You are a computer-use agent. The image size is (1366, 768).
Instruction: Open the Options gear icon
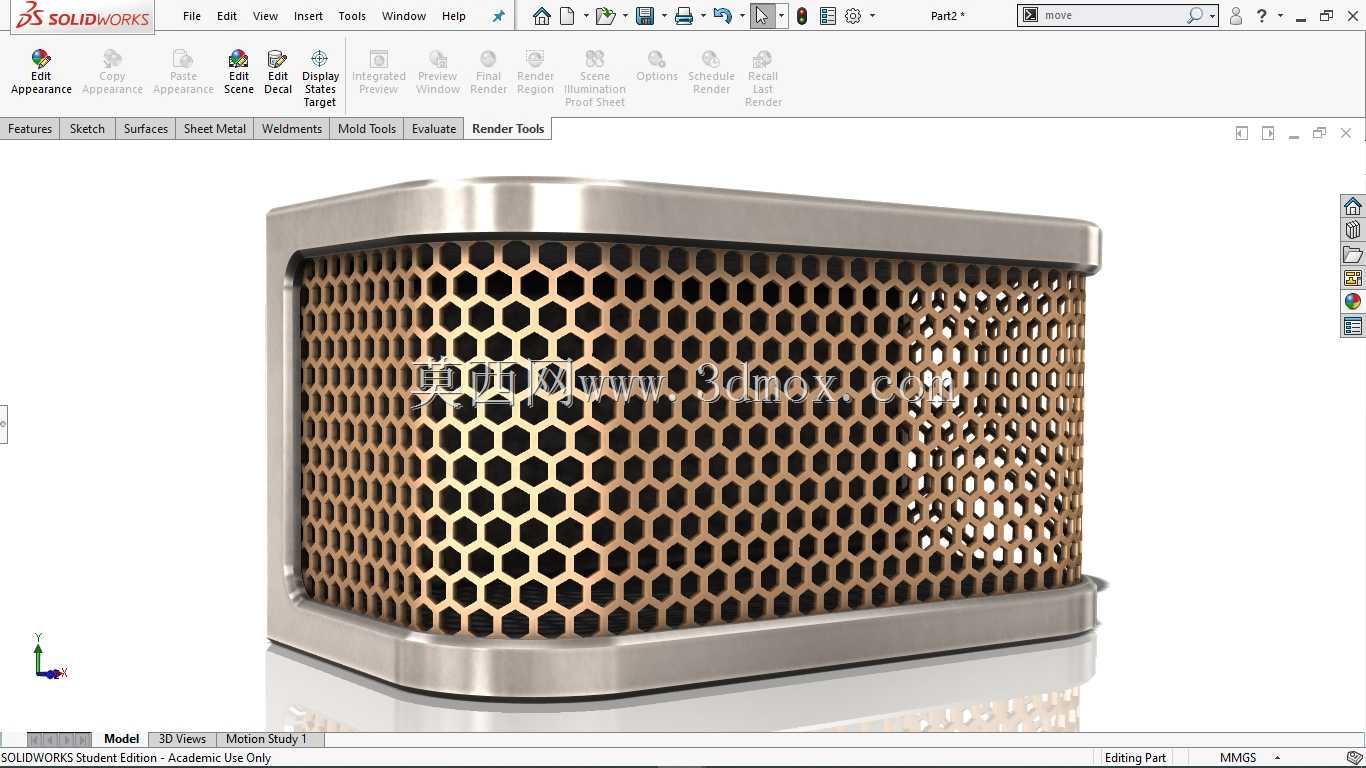(x=853, y=16)
